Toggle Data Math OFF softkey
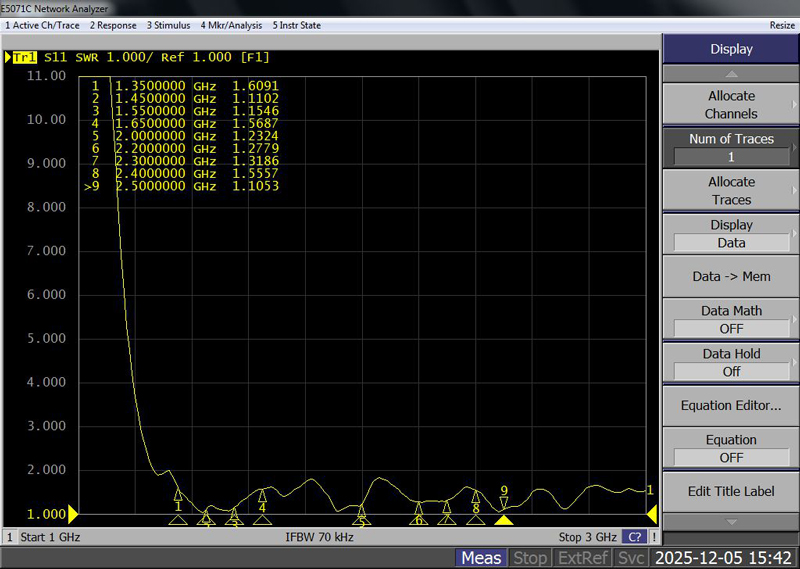This screenshot has height=569, width=800. tap(731, 319)
